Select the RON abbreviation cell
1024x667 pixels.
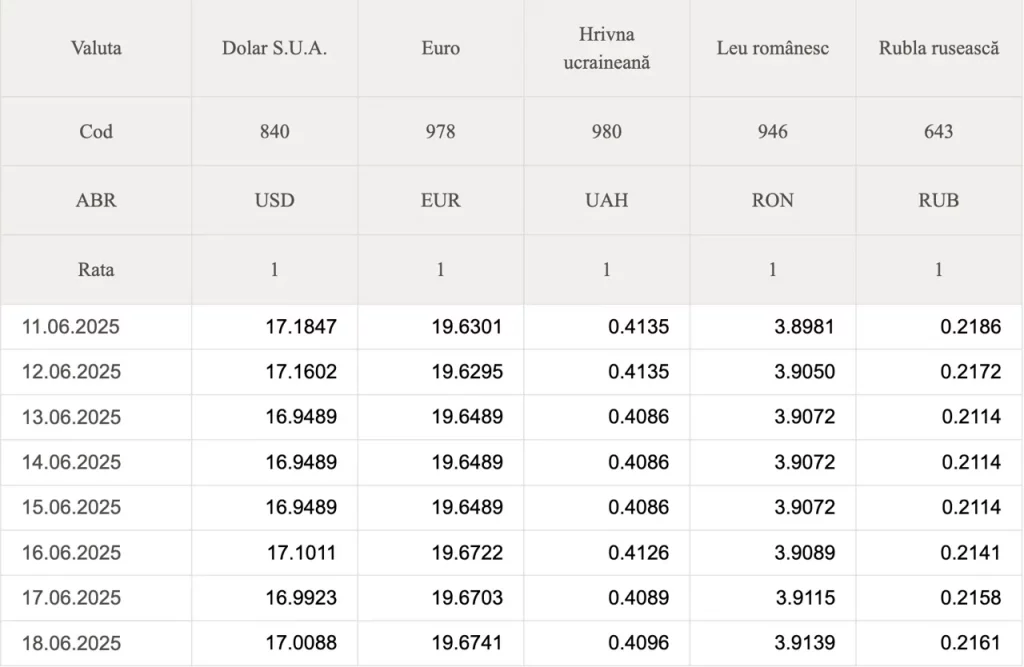(773, 200)
